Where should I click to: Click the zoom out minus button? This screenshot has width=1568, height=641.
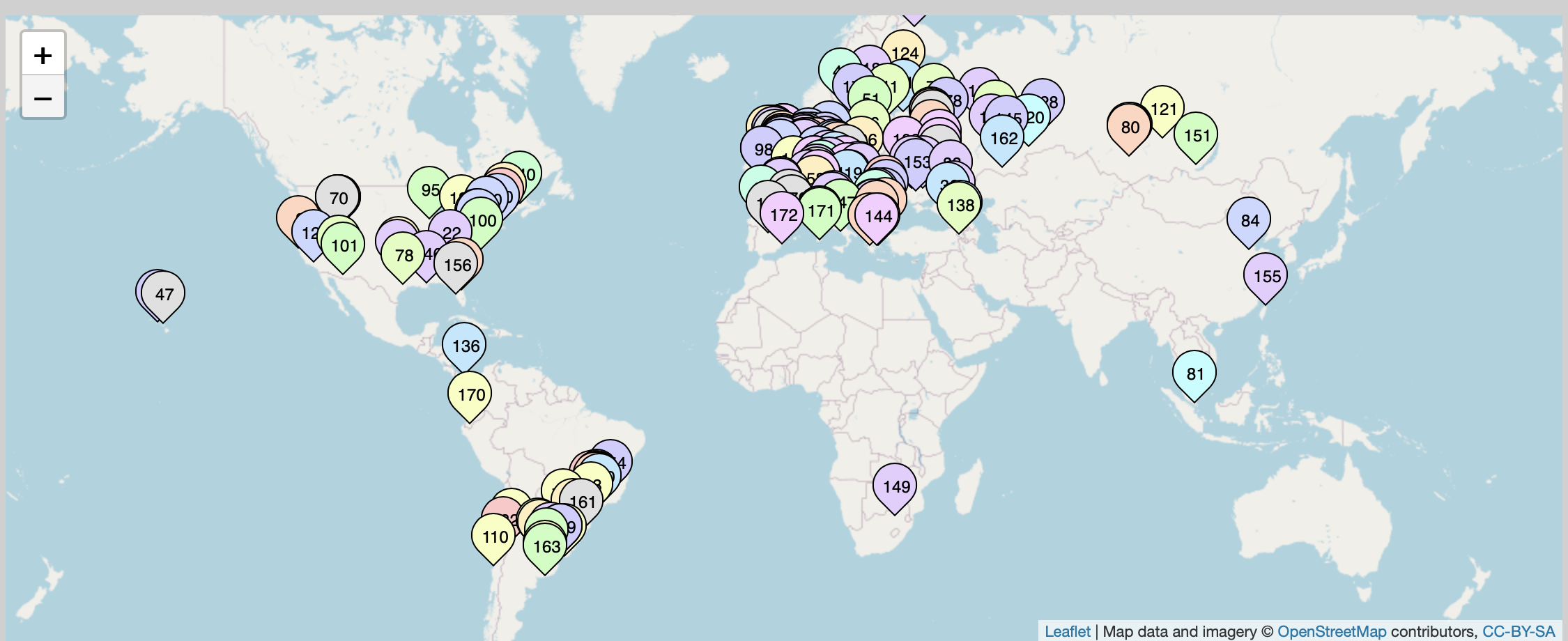(43, 98)
